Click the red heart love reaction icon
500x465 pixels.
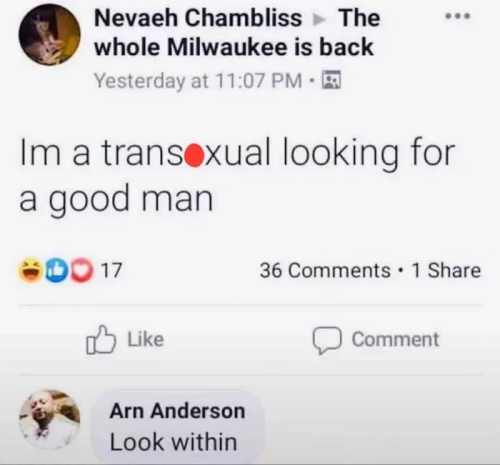click(x=81, y=270)
